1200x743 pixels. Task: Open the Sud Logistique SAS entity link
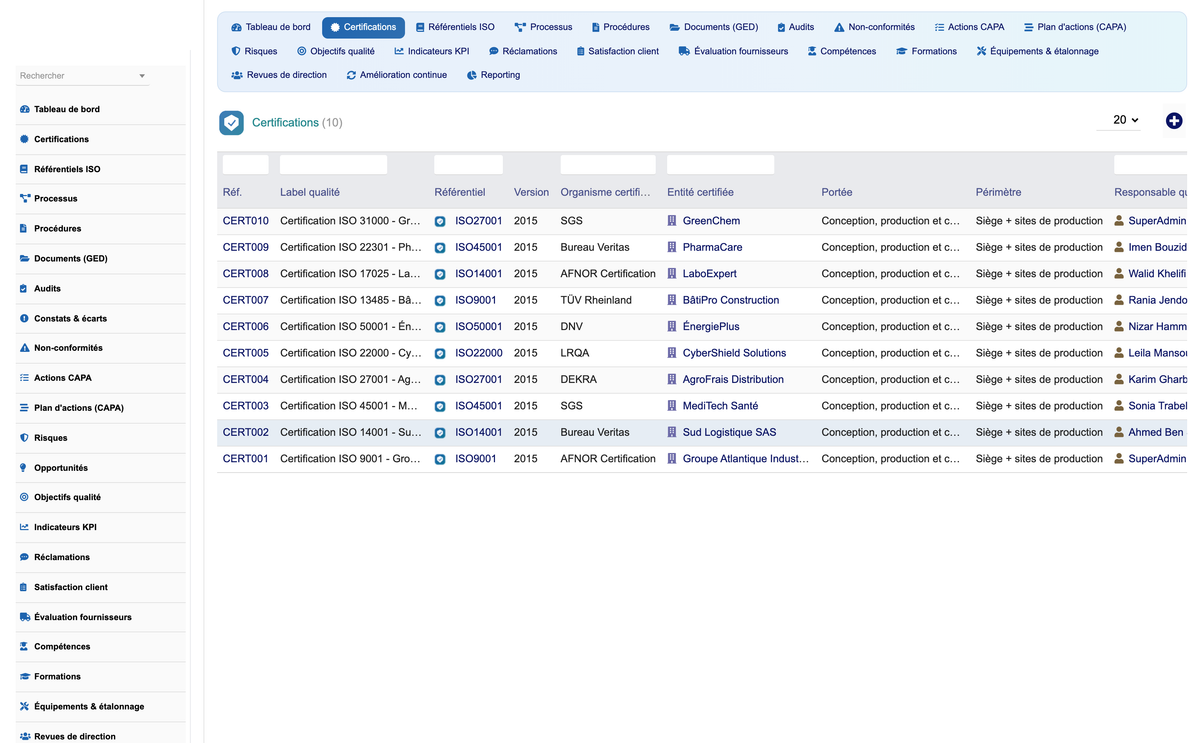coord(729,432)
